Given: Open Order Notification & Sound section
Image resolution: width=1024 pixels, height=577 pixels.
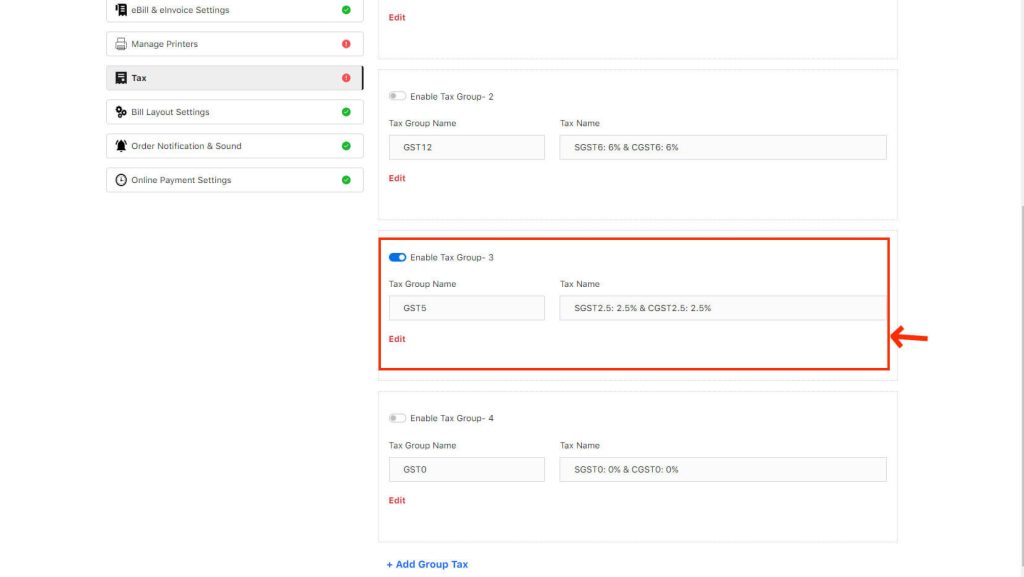Looking at the screenshot, I should coord(234,146).
